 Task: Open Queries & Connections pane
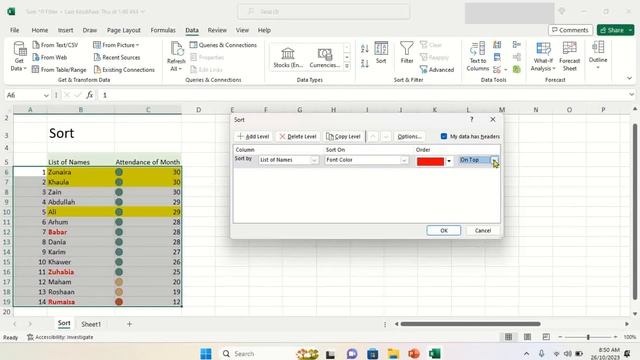point(223,45)
